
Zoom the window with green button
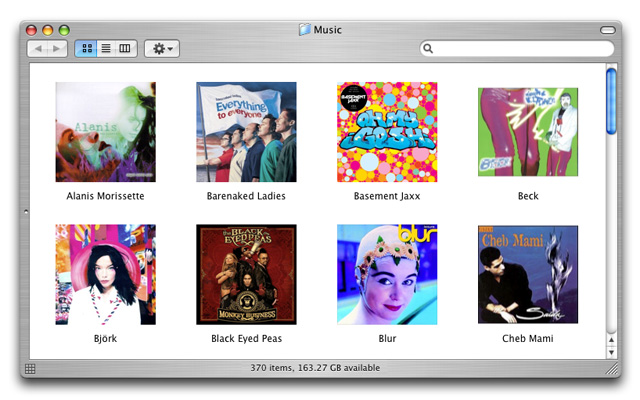(x=64, y=30)
